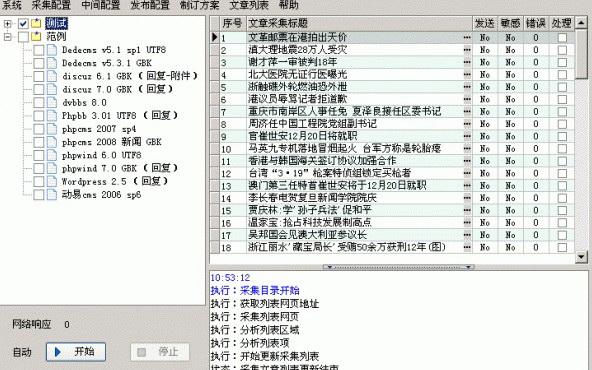Click the dvbbs 8.0 document icon
592x370 pixels.
click(x=52, y=103)
